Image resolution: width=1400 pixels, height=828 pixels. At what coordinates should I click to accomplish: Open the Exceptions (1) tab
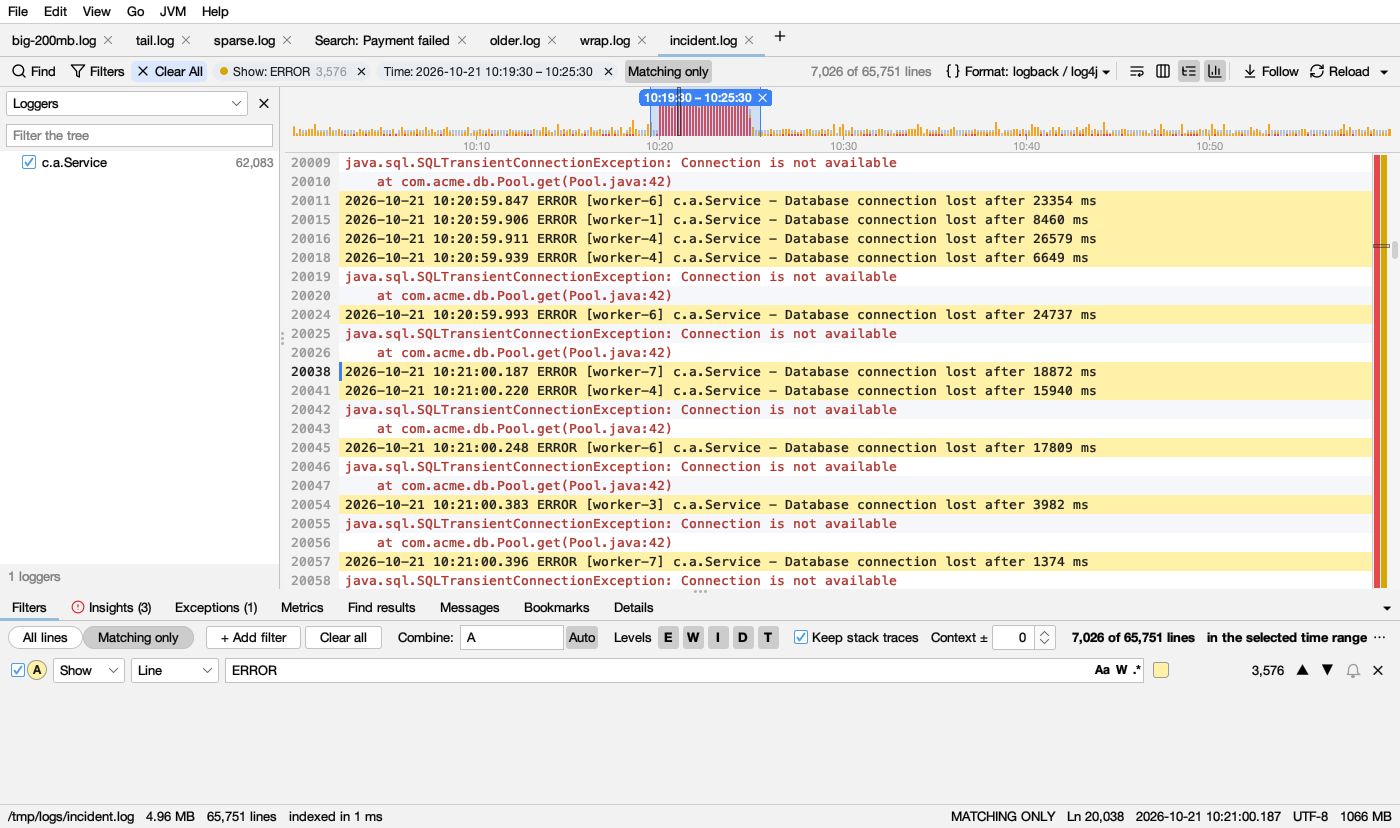click(x=216, y=607)
